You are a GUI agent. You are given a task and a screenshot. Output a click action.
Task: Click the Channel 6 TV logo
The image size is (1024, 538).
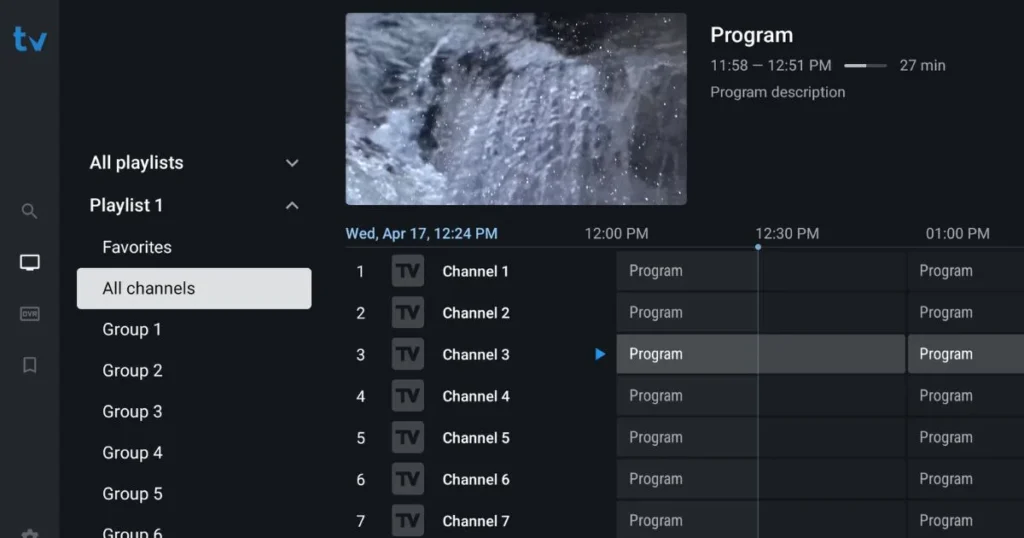pyautogui.click(x=408, y=479)
